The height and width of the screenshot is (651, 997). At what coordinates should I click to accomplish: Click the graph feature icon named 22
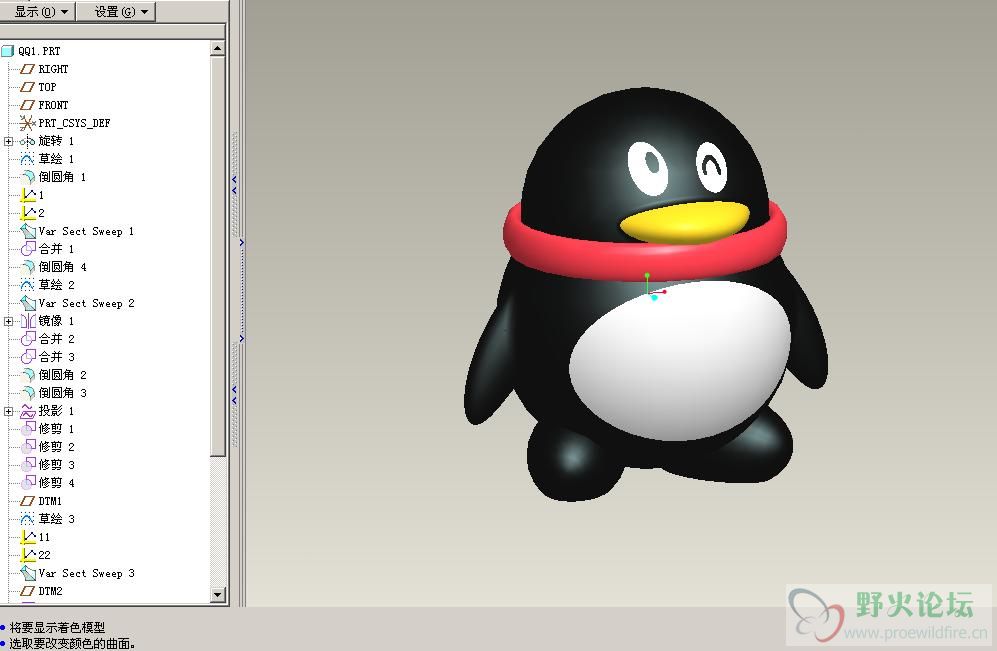click(x=29, y=555)
